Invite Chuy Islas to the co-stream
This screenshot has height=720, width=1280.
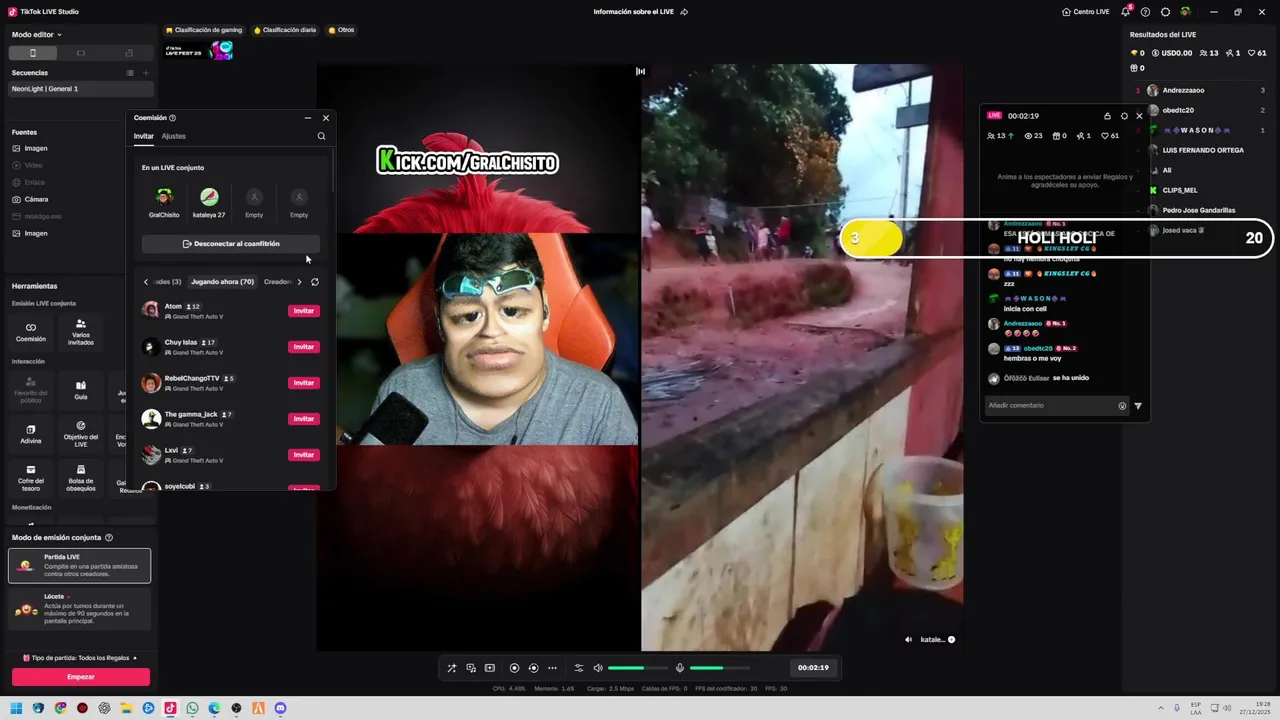point(304,347)
